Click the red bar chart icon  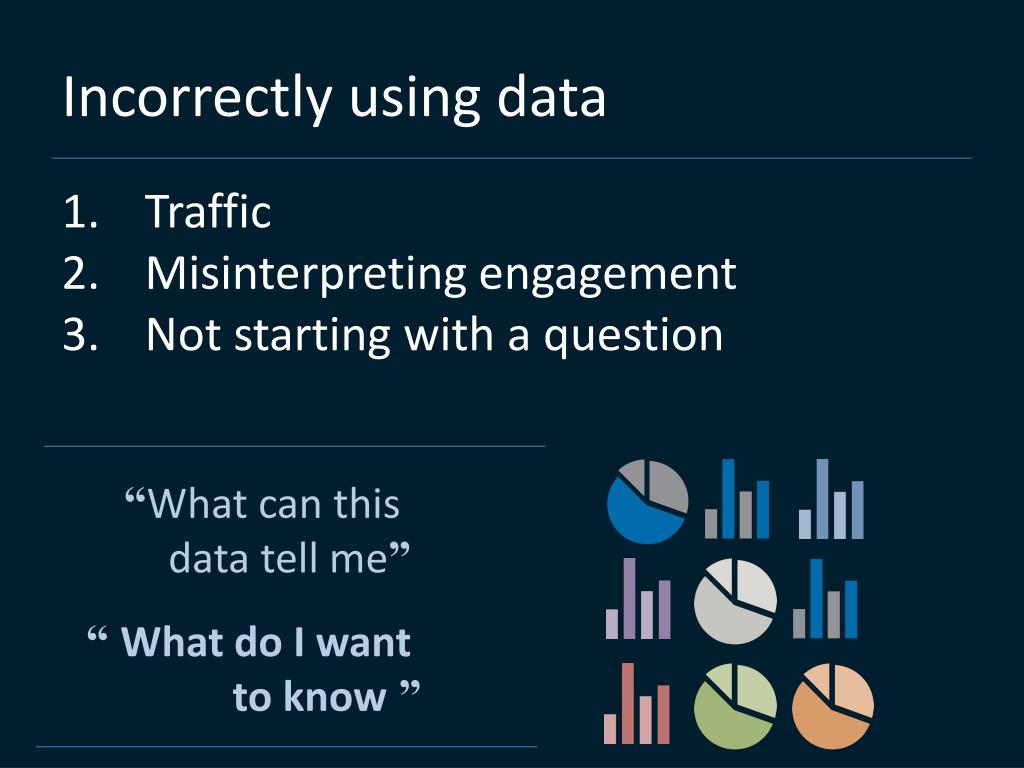pos(637,704)
